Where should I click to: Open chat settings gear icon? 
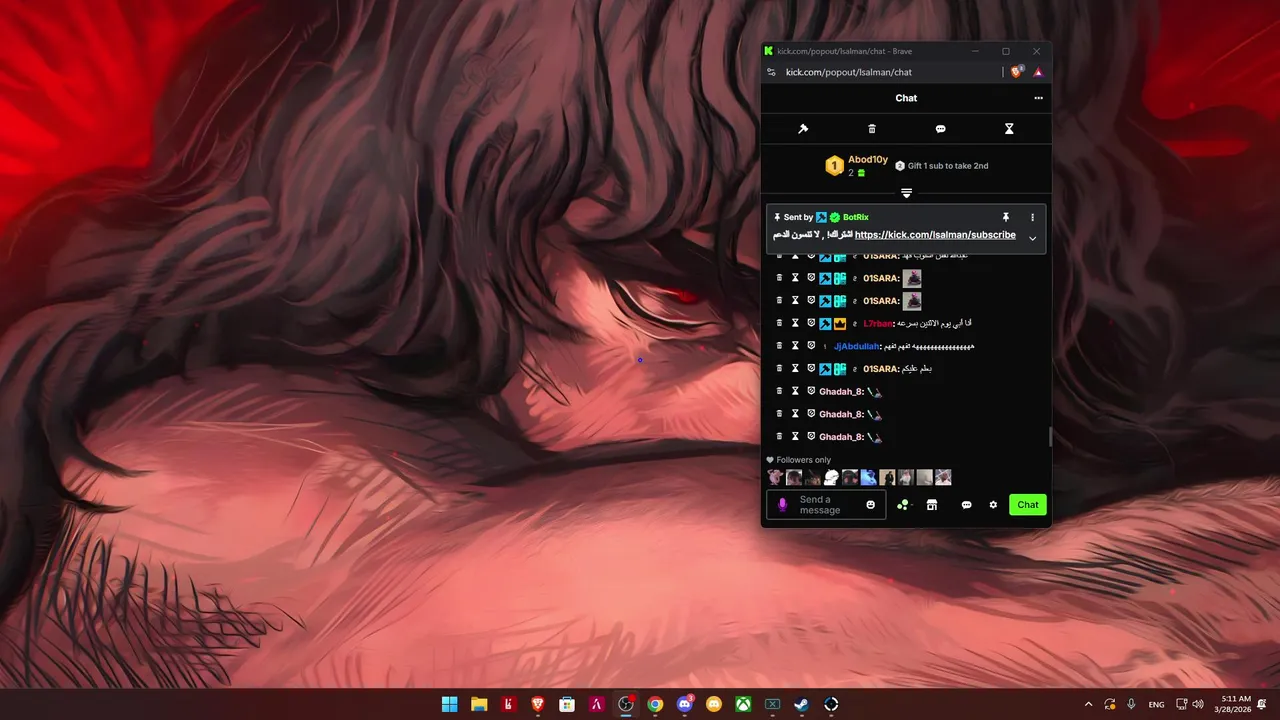993,505
